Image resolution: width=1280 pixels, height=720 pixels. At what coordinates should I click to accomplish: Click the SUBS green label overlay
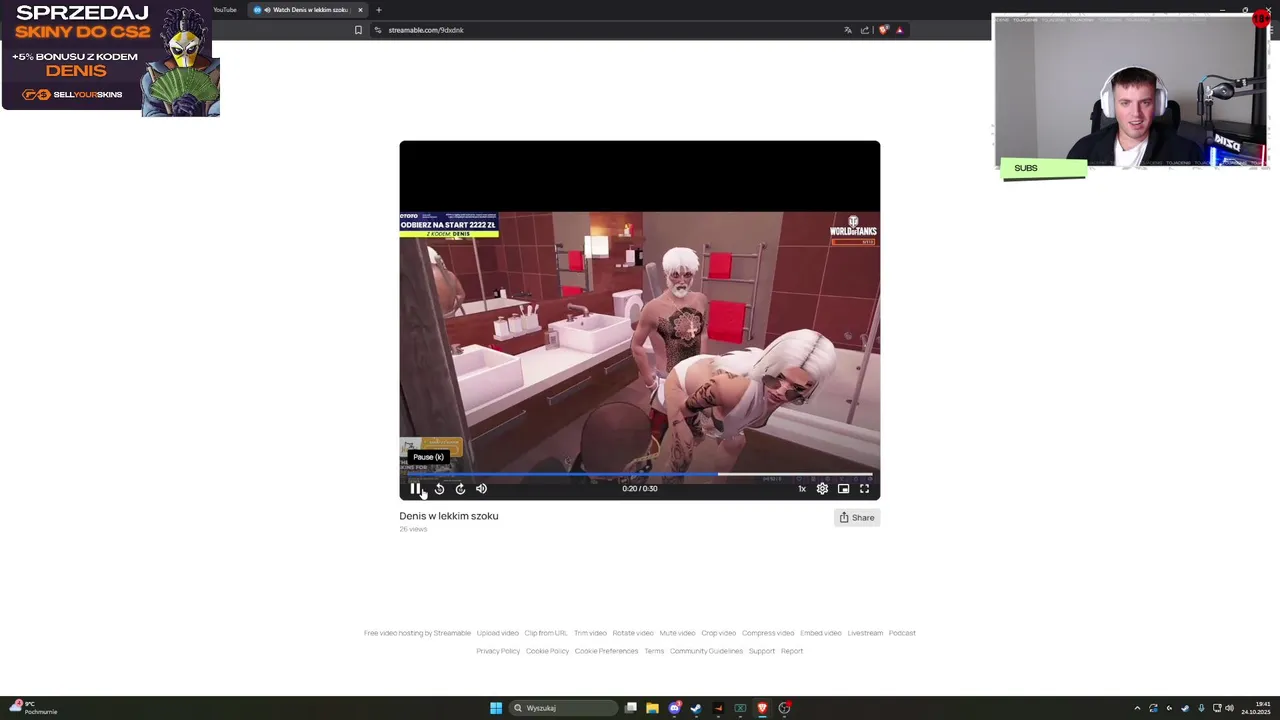(x=1043, y=168)
